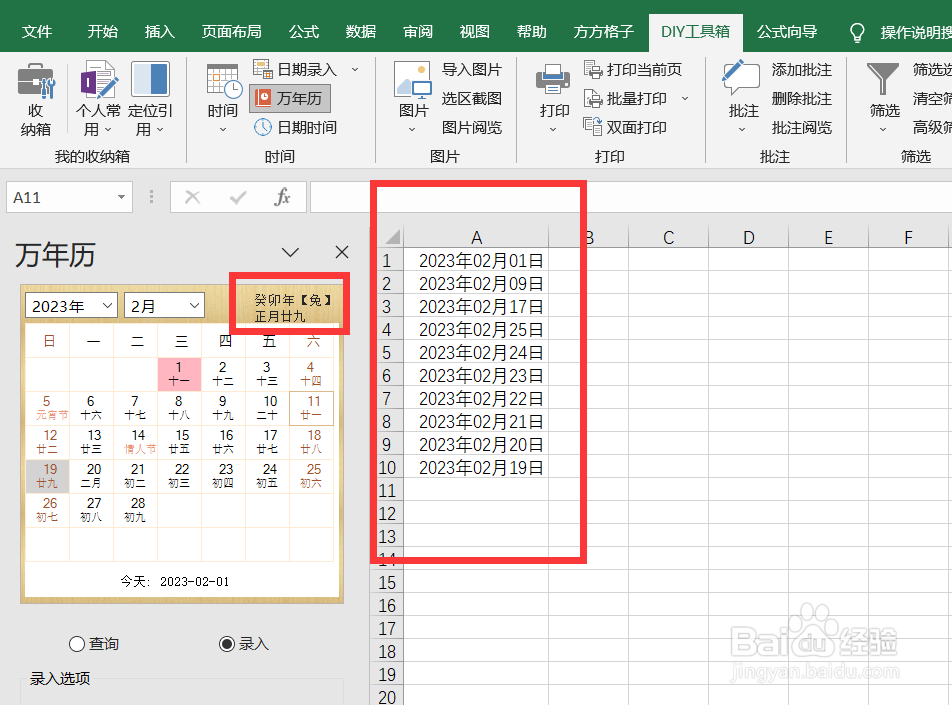Pick calendar date 19 廿九
952x705 pixels.
tap(48, 475)
